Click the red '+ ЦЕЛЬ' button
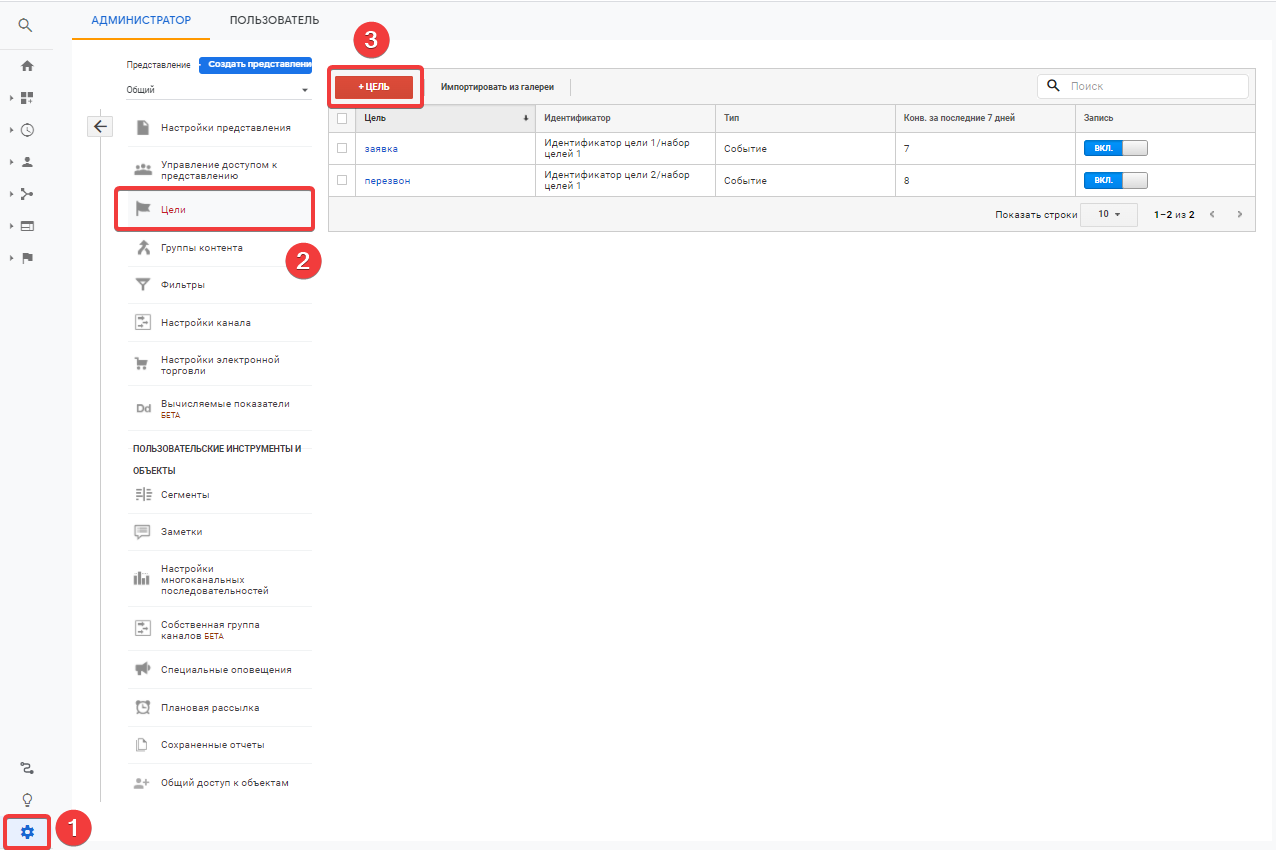Screen dimensions: 1276x850 (374, 87)
